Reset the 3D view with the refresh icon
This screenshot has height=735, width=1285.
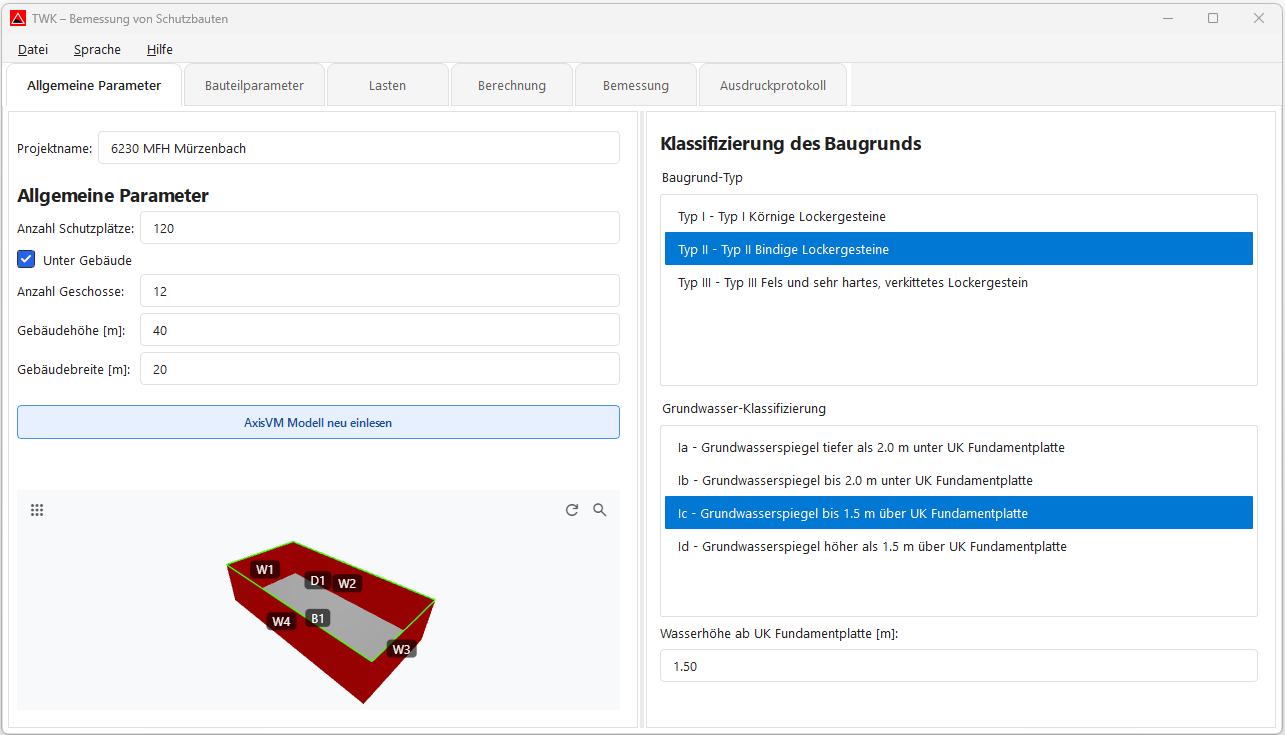(572, 510)
